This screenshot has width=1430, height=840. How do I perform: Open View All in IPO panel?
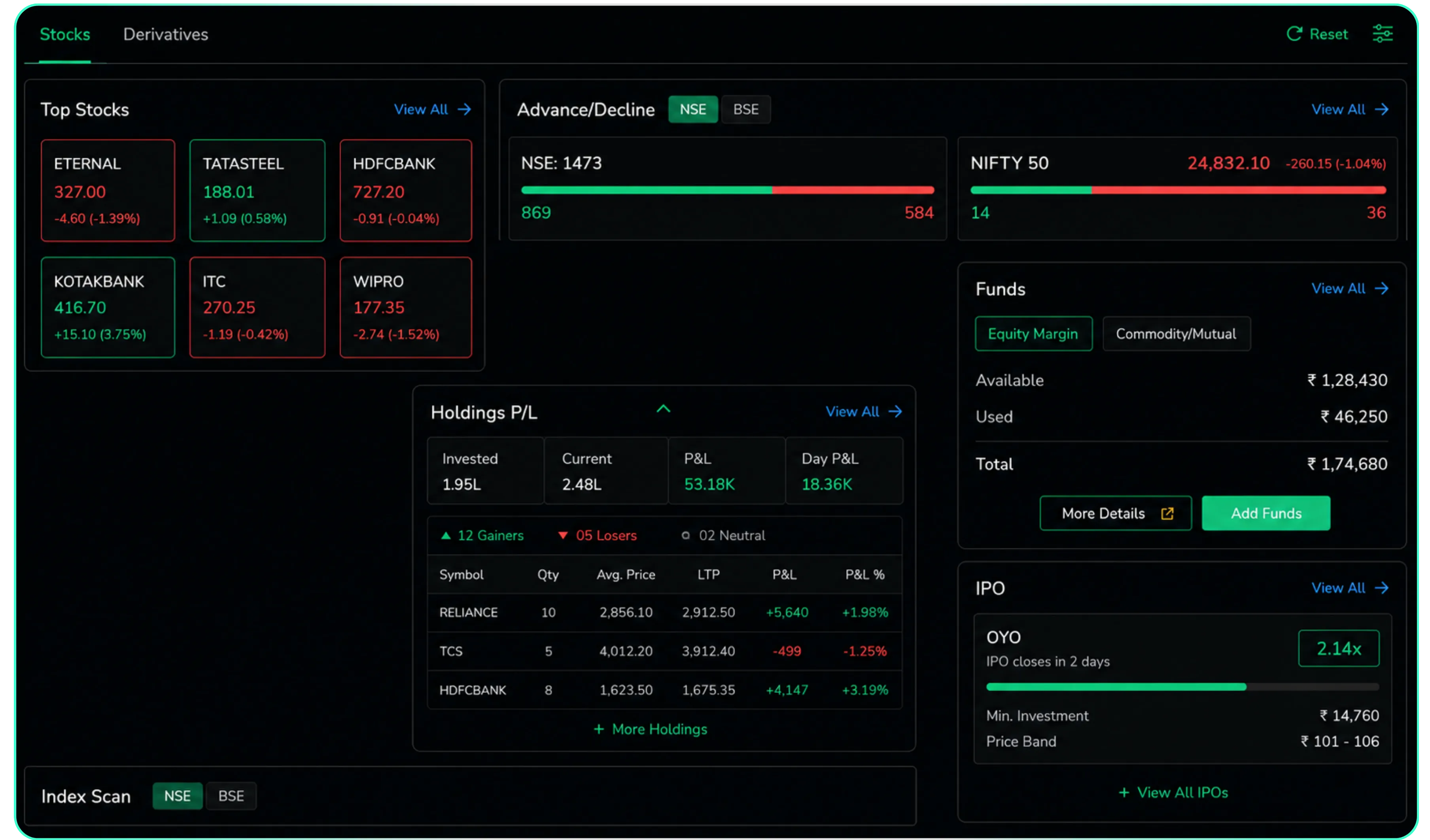[1338, 588]
